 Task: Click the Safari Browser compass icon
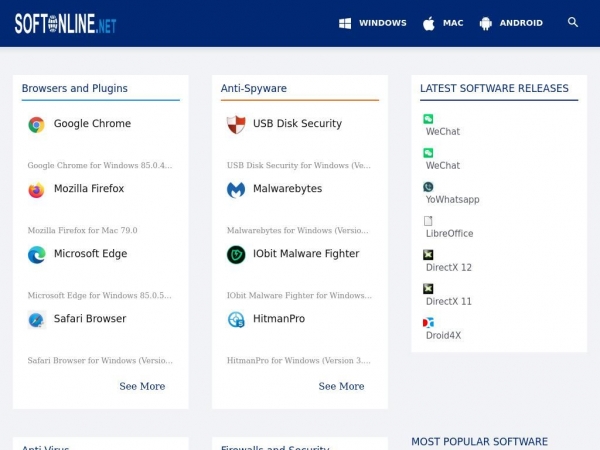36,320
